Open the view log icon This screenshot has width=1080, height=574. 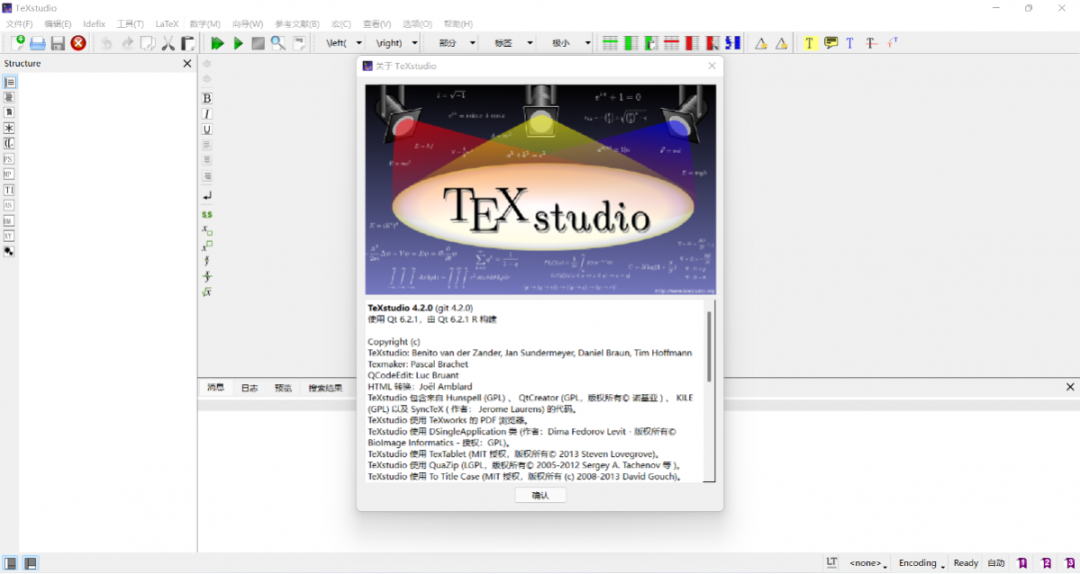click(x=299, y=43)
